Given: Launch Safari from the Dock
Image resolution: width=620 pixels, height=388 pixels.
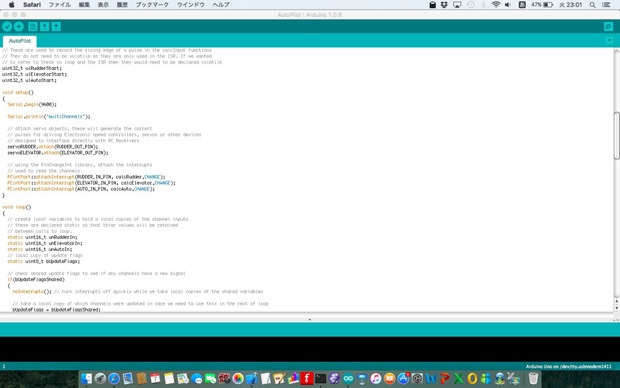Looking at the screenshot, I should (114, 379).
